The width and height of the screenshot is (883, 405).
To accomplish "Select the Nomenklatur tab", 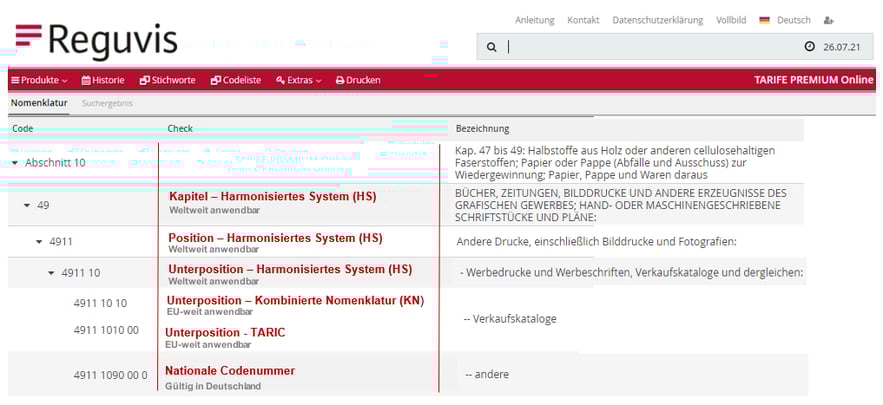I will pos(39,103).
